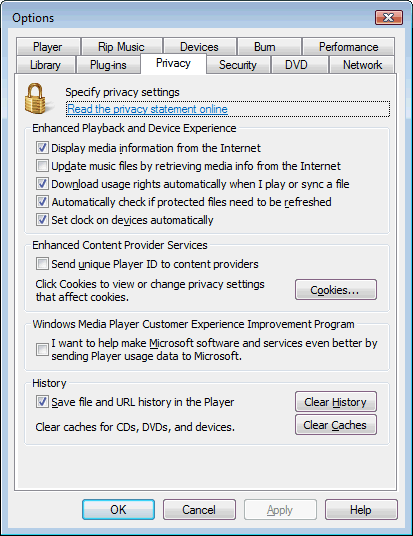Confirm settings with the OK button
The width and height of the screenshot is (413, 536).
118,510
